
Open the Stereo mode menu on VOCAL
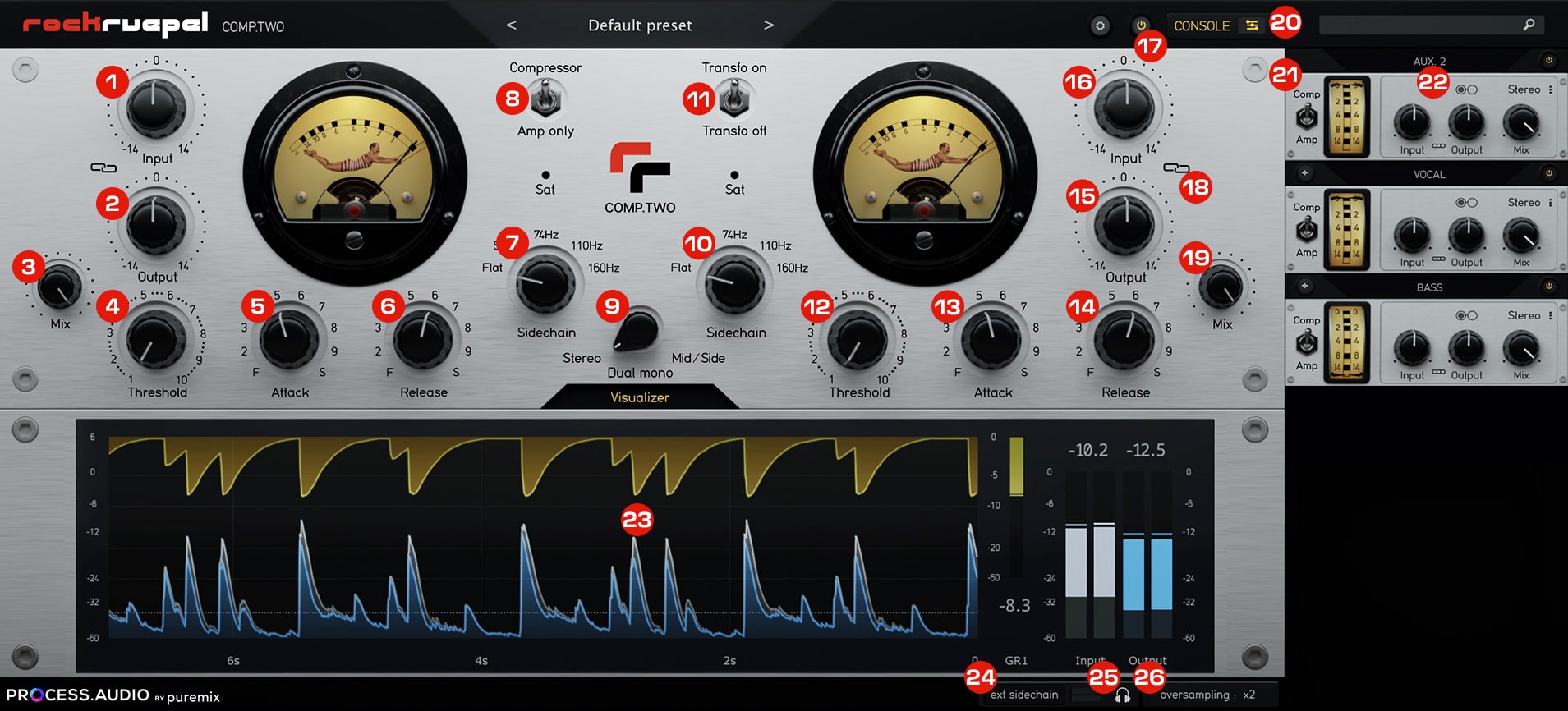tap(1524, 203)
